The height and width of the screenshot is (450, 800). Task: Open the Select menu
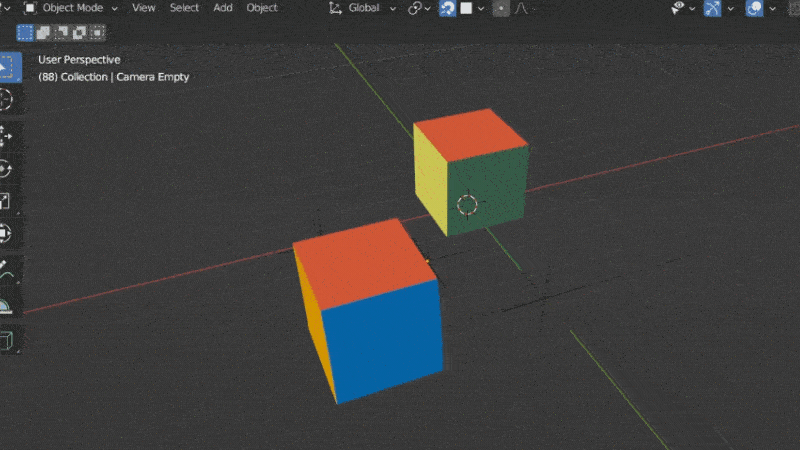184,8
